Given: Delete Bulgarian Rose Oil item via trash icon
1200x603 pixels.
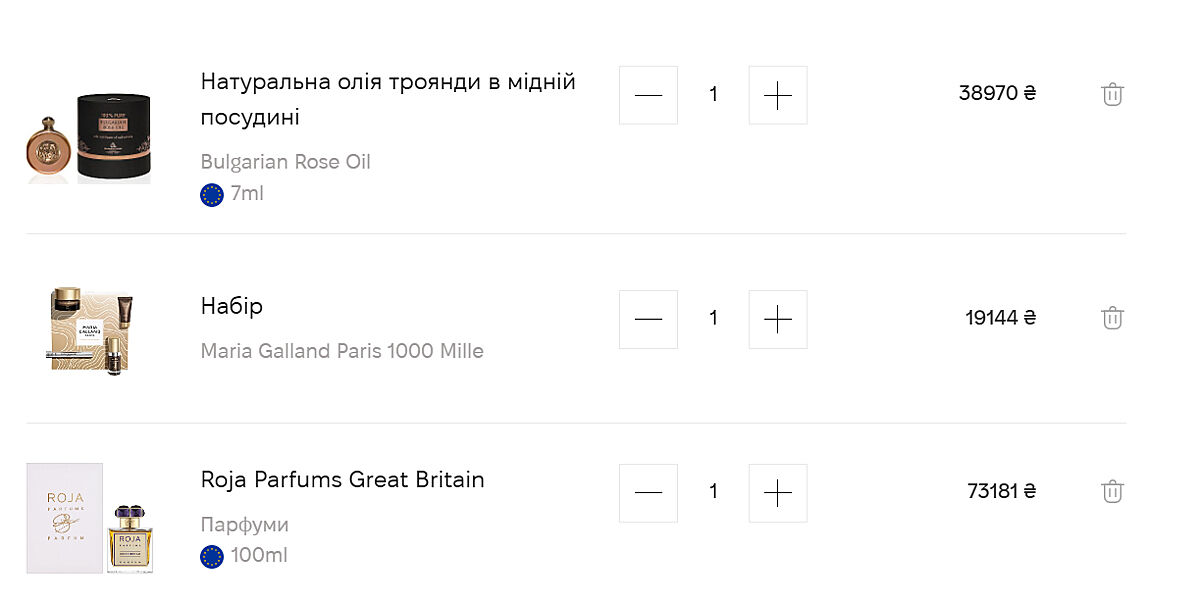Looking at the screenshot, I should coord(1112,95).
